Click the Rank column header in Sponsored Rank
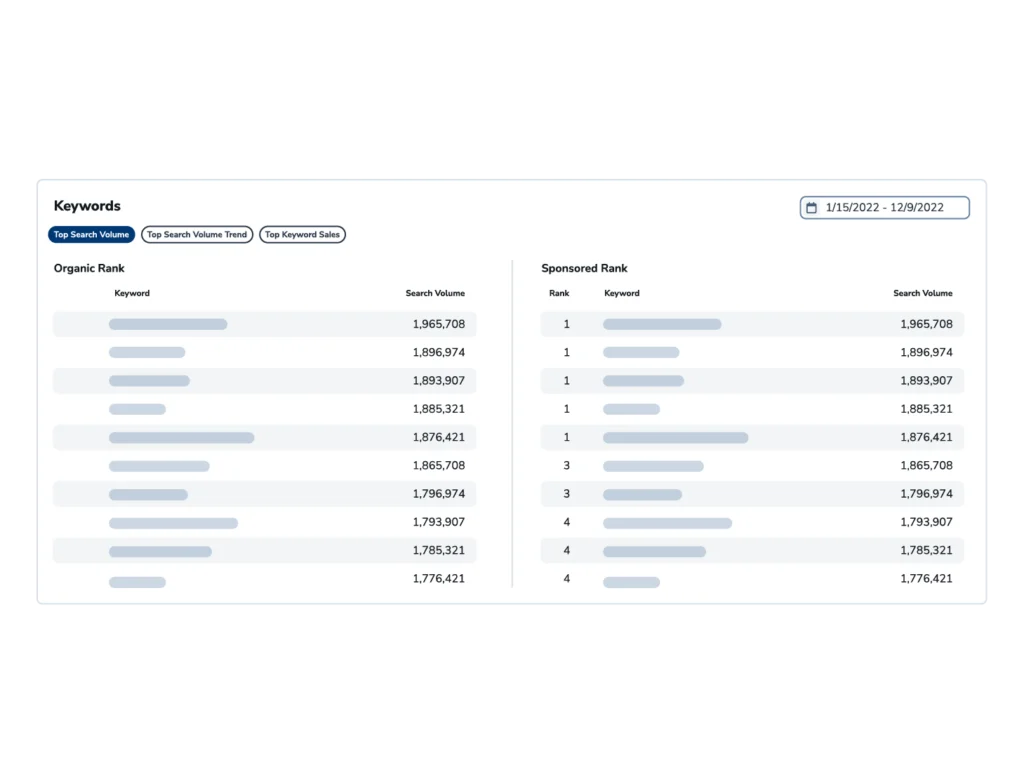 point(559,293)
